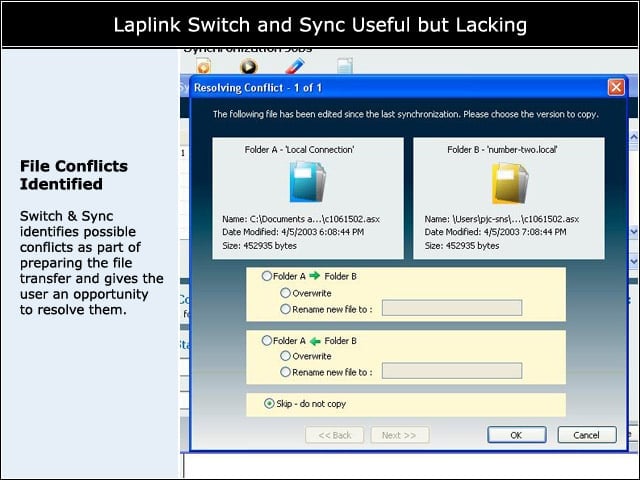Click the Next >> button
This screenshot has height=480, width=640.
click(400, 435)
